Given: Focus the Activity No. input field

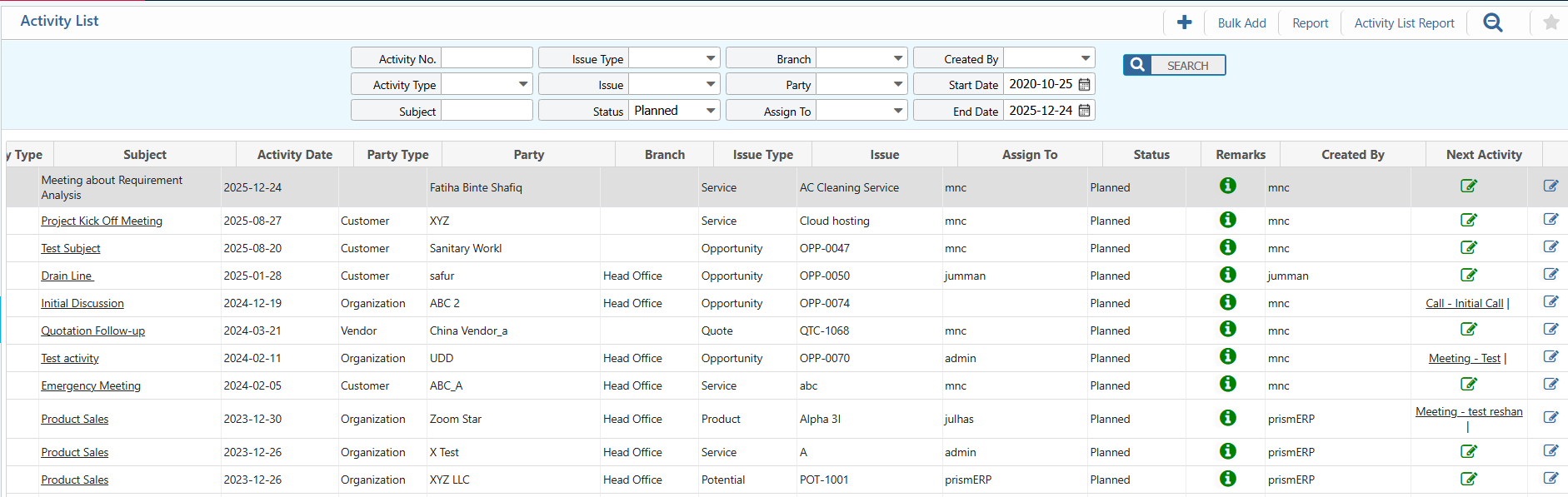Looking at the screenshot, I should click(487, 58).
